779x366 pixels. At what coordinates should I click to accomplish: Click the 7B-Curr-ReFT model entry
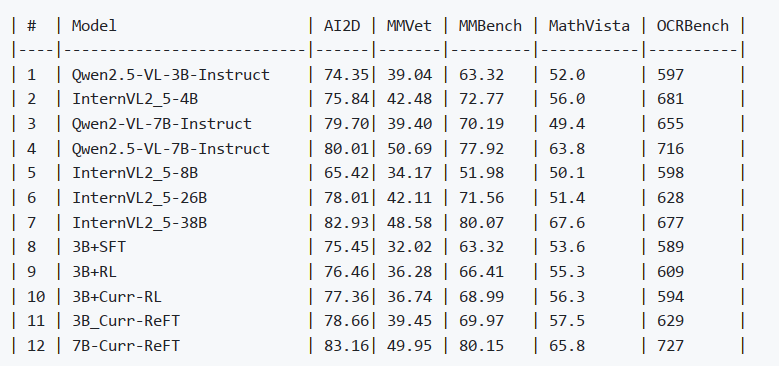[x=126, y=346]
